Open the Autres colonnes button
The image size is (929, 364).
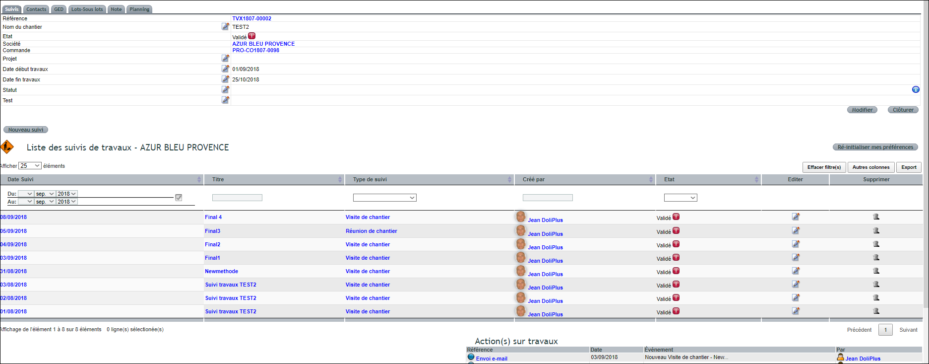coord(871,167)
